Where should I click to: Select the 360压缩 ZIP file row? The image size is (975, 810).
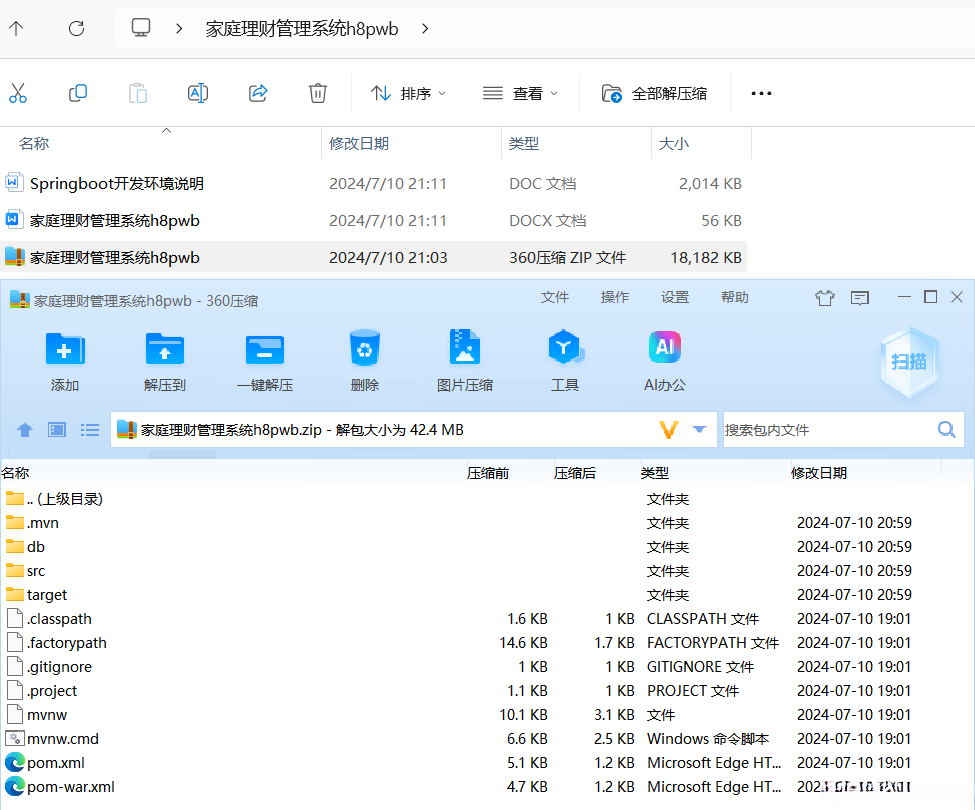pos(373,257)
